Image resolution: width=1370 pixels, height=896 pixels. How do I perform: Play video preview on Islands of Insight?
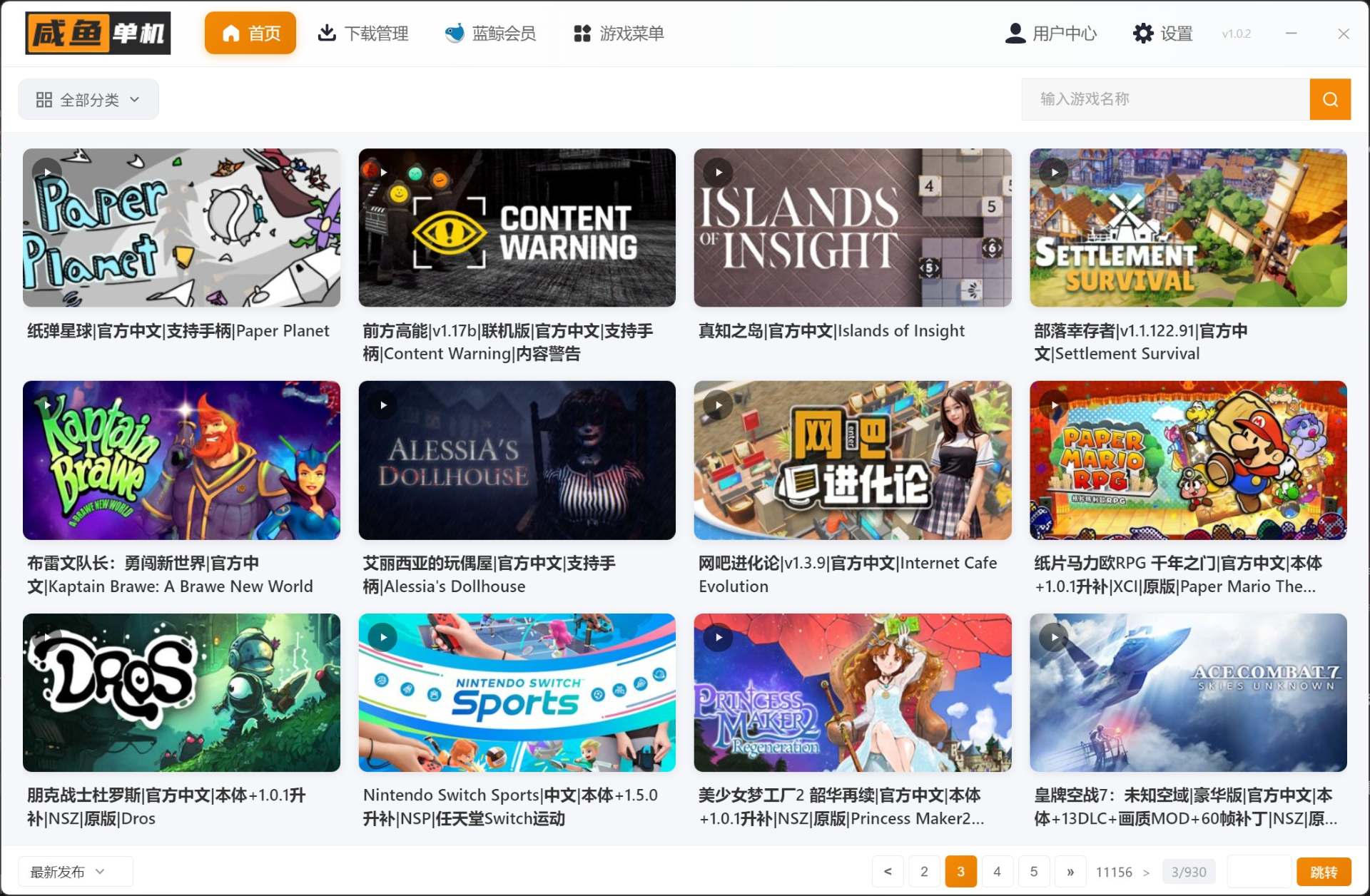coord(719,172)
